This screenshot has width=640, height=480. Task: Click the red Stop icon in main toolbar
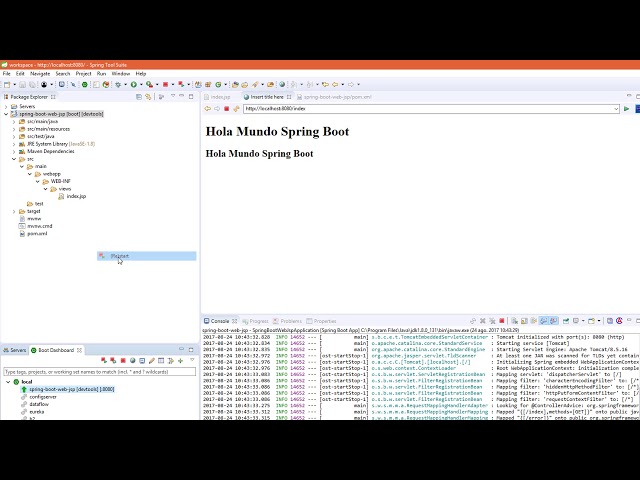[x=165, y=84]
